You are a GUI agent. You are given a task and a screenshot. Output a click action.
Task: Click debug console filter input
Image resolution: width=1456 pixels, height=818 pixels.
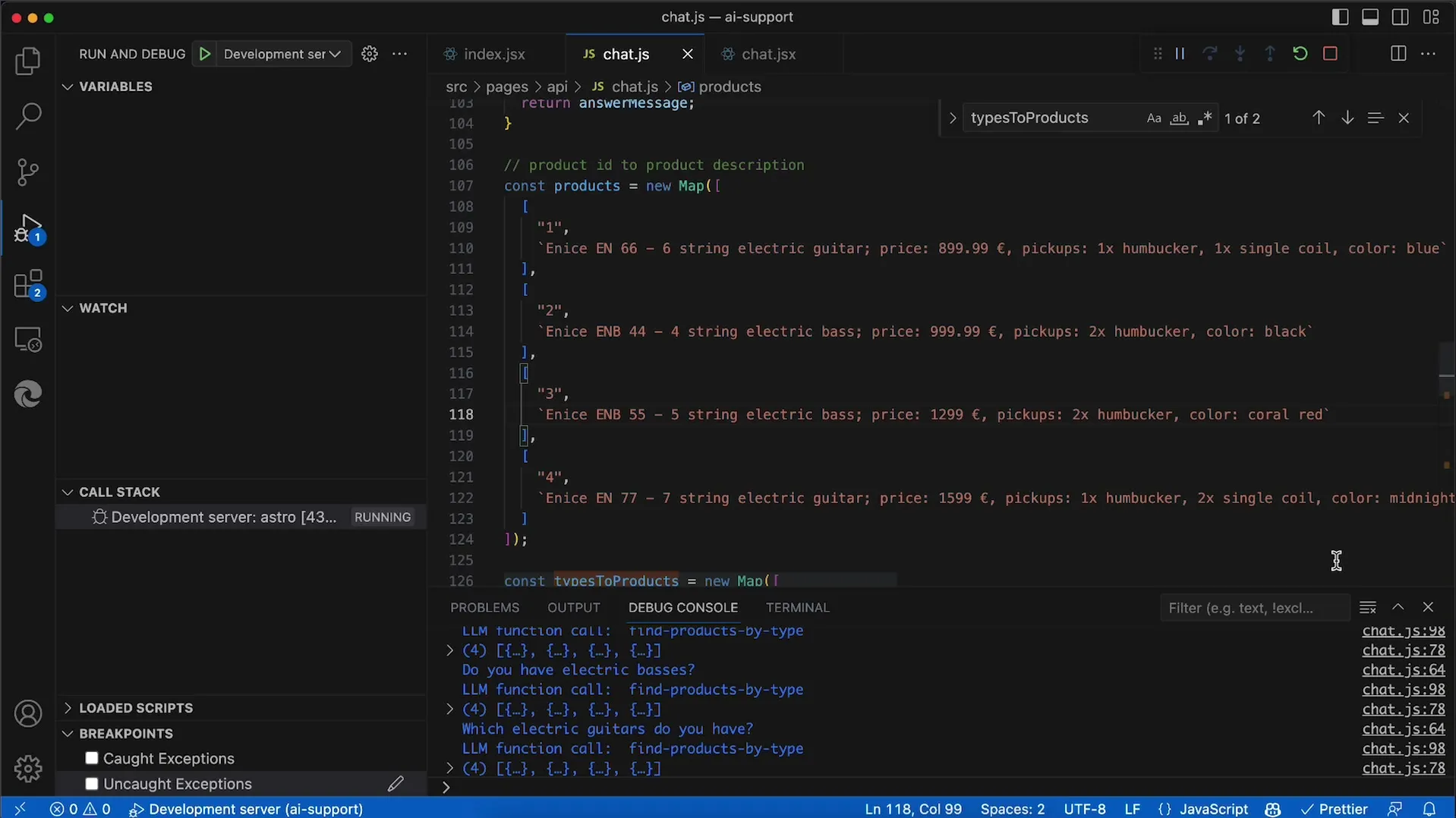(x=1254, y=608)
